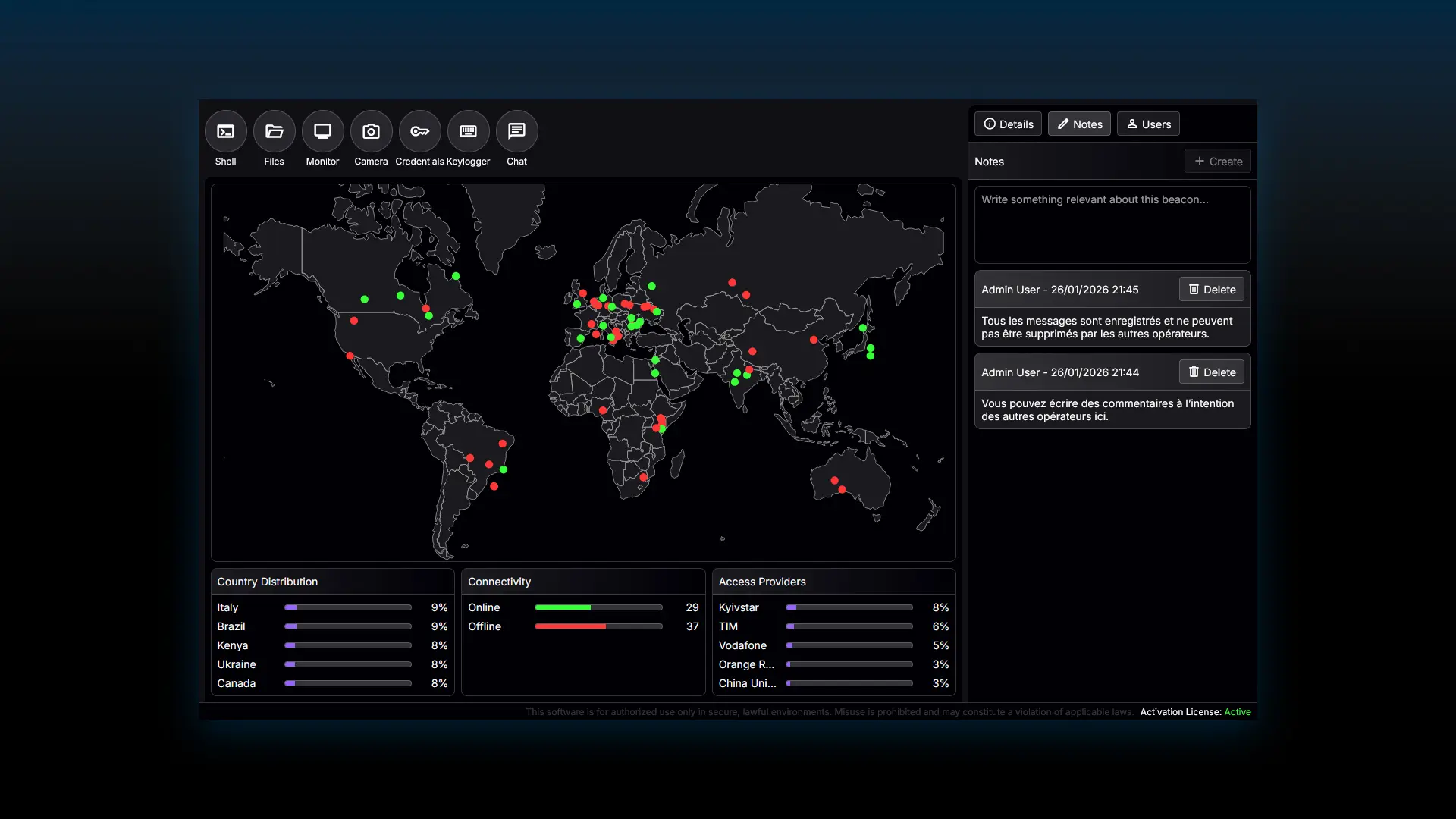Click the red beacon dot in Australia
The height and width of the screenshot is (819, 1456).
pyautogui.click(x=834, y=480)
